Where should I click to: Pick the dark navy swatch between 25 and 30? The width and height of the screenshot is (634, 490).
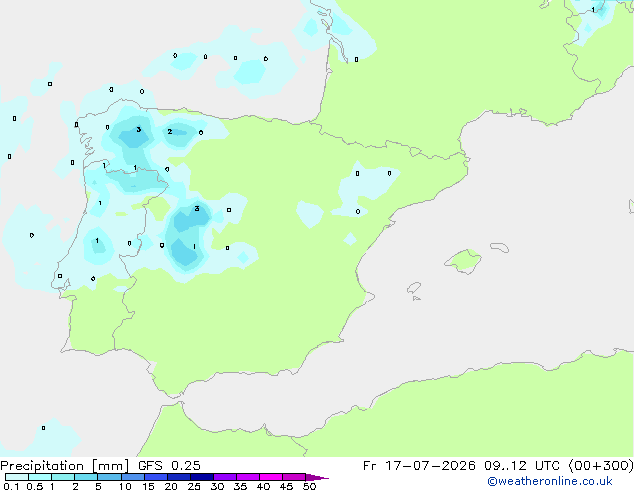click(x=202, y=477)
